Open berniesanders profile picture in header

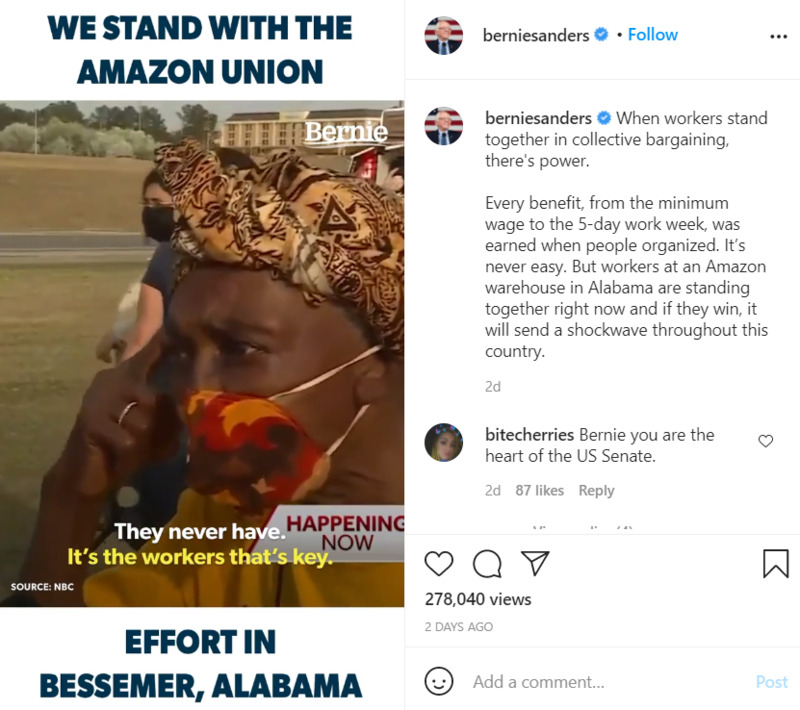444,35
